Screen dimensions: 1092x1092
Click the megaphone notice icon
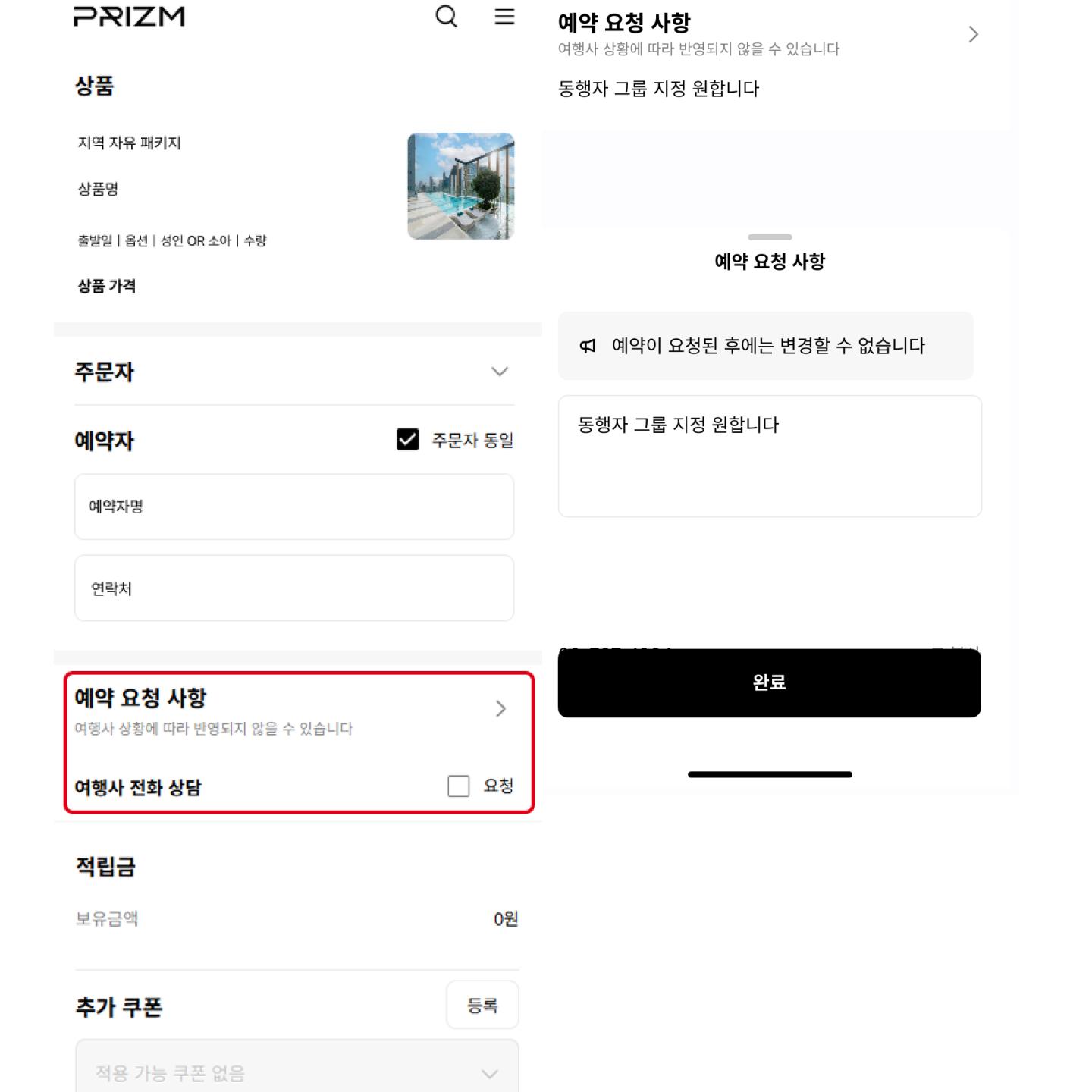(588, 346)
